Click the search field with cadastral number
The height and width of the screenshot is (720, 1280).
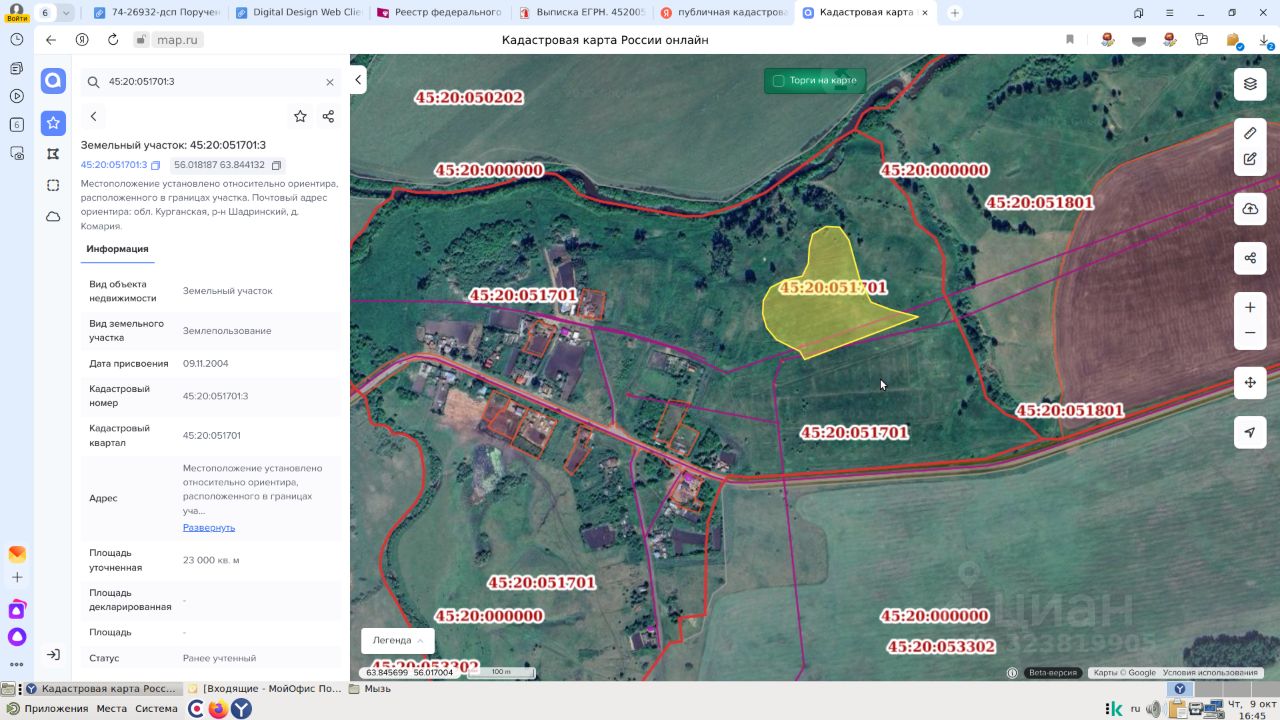(210, 82)
